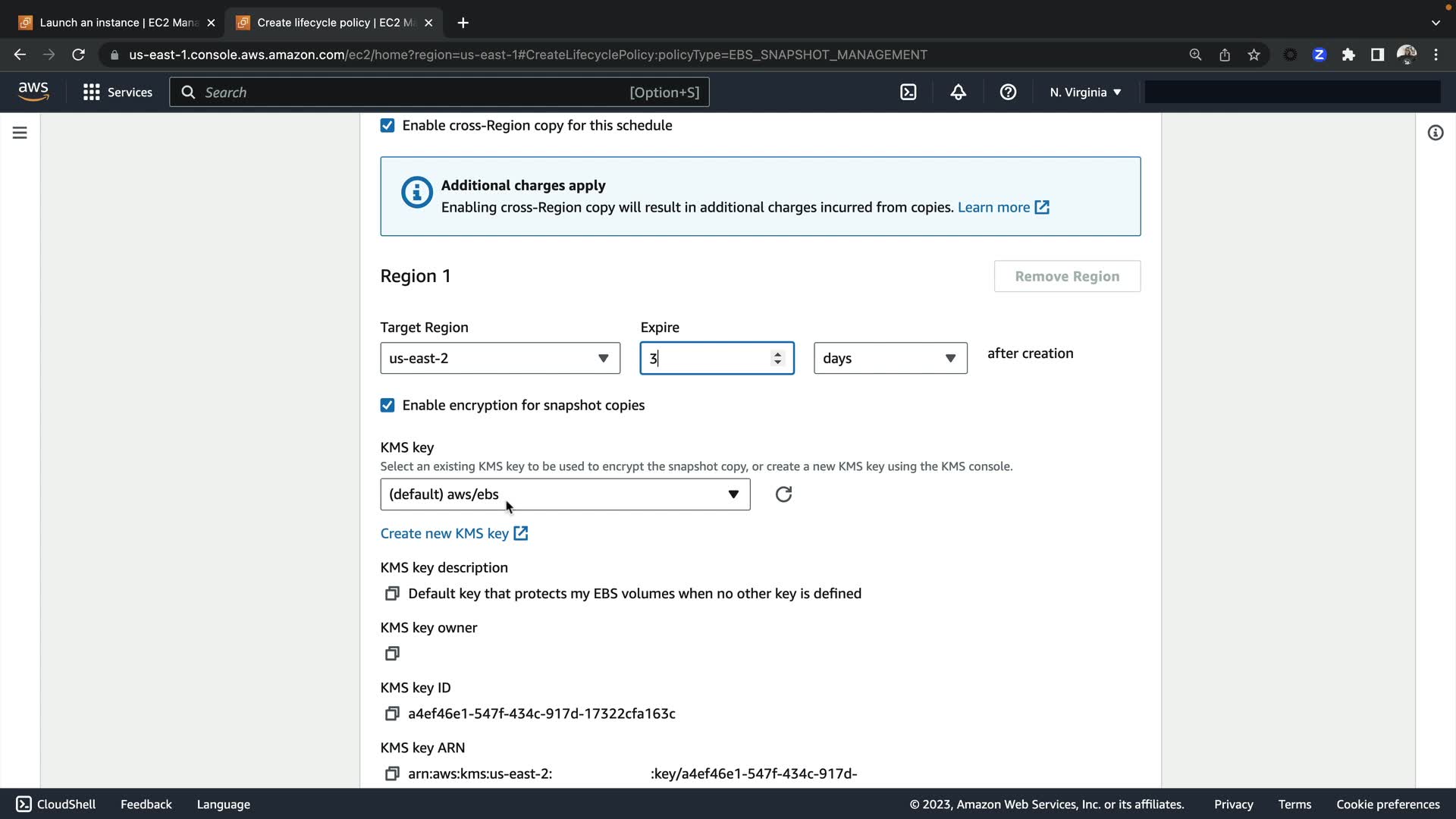The height and width of the screenshot is (819, 1456).
Task: Expand the KMS key dropdown showing aws/ebs
Action: click(565, 494)
